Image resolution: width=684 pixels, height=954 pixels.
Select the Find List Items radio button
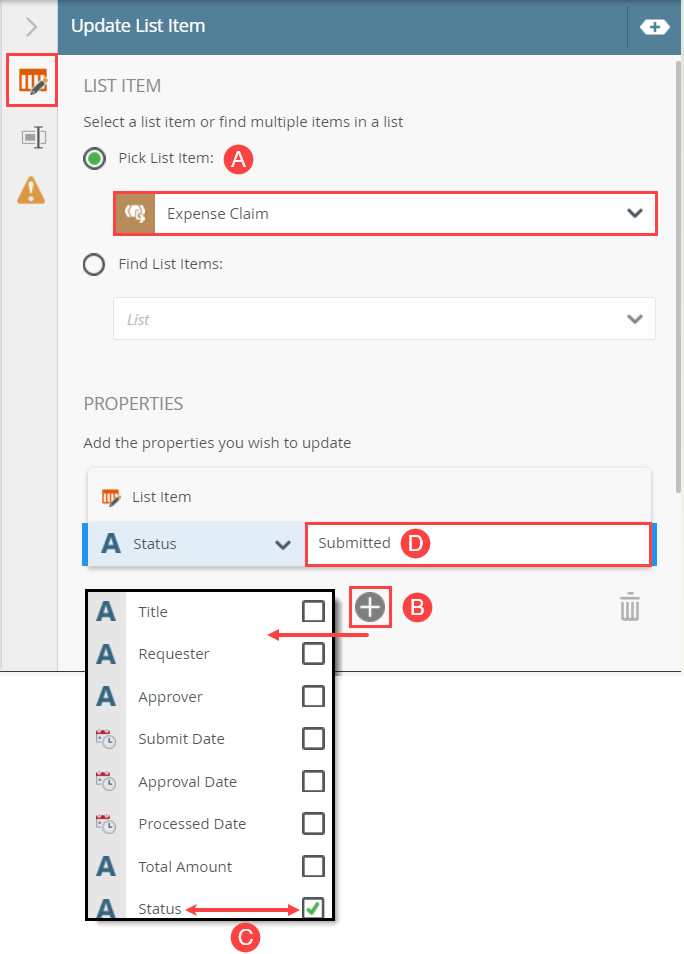(95, 265)
